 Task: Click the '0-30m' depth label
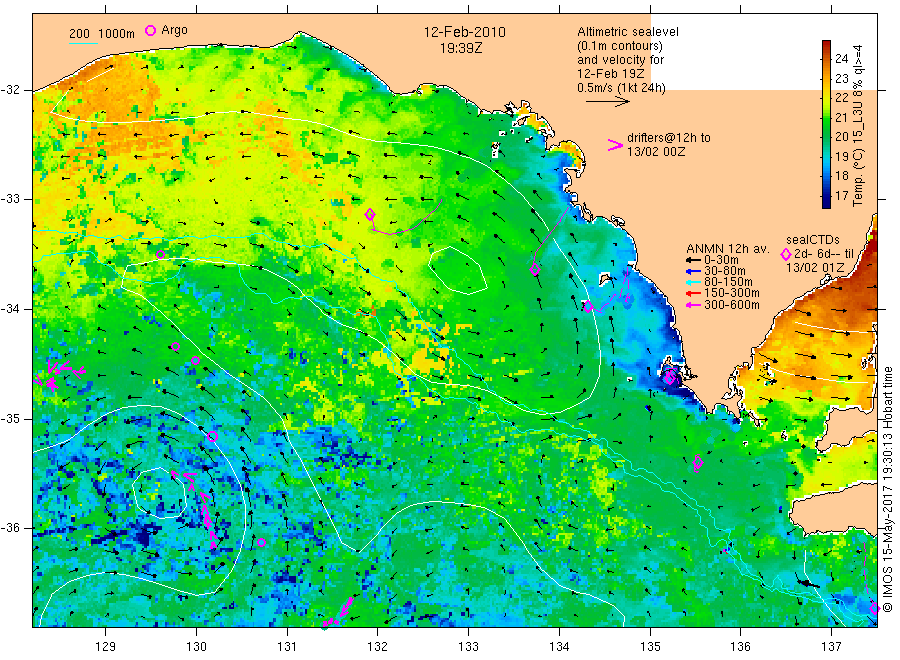[721, 260]
